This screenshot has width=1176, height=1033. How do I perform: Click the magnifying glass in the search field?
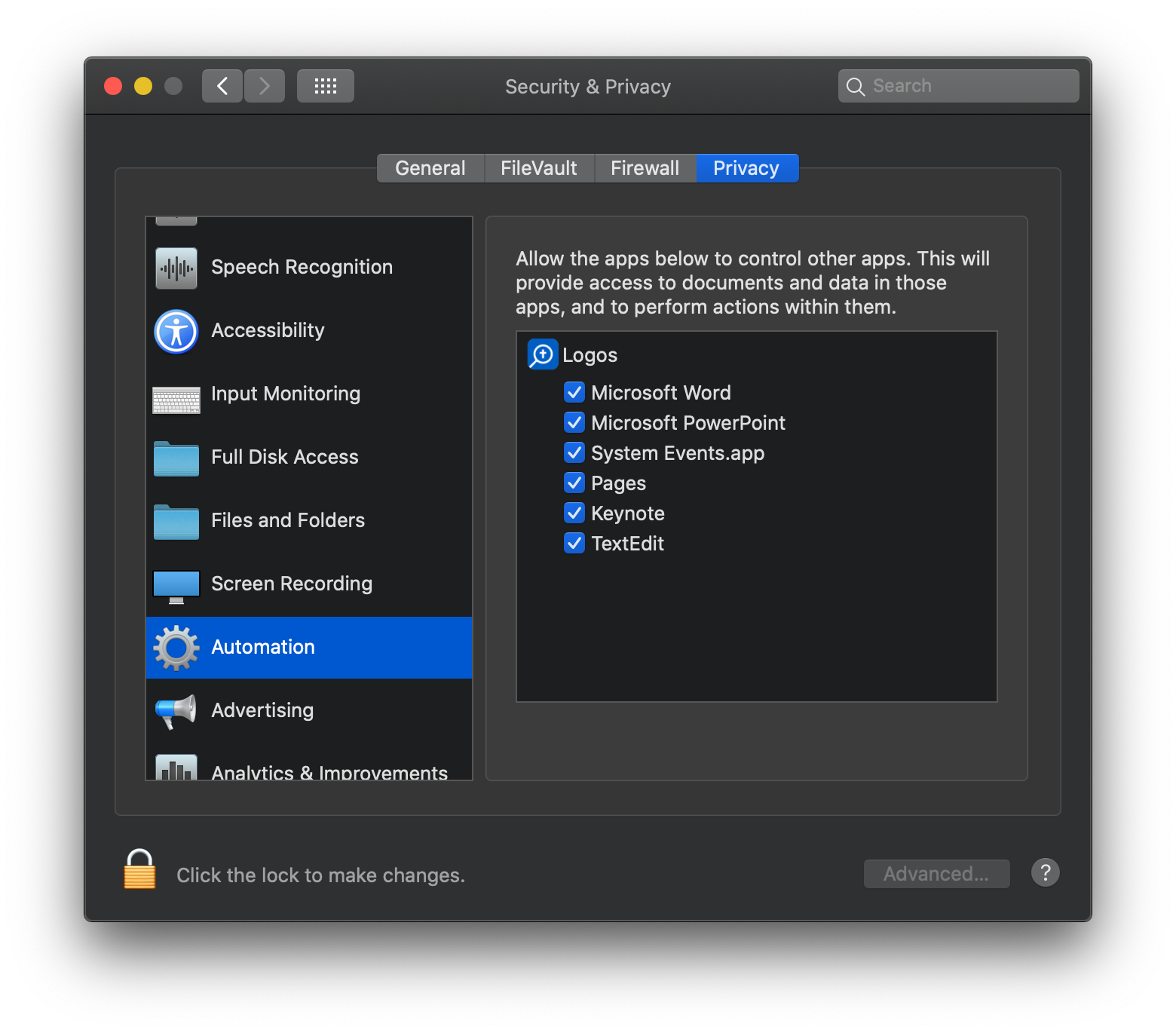tap(856, 87)
